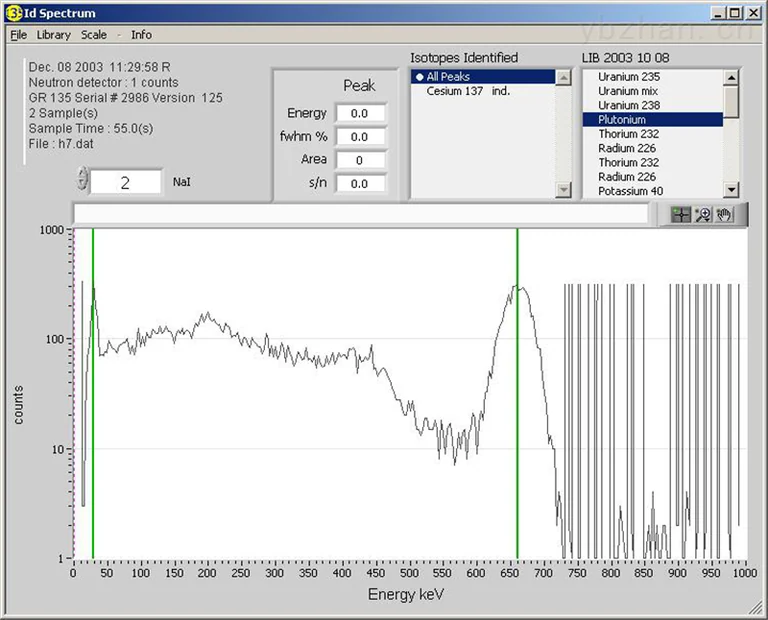The image size is (768, 620).
Task: Click the sample number stepper control
Action: tap(82, 178)
